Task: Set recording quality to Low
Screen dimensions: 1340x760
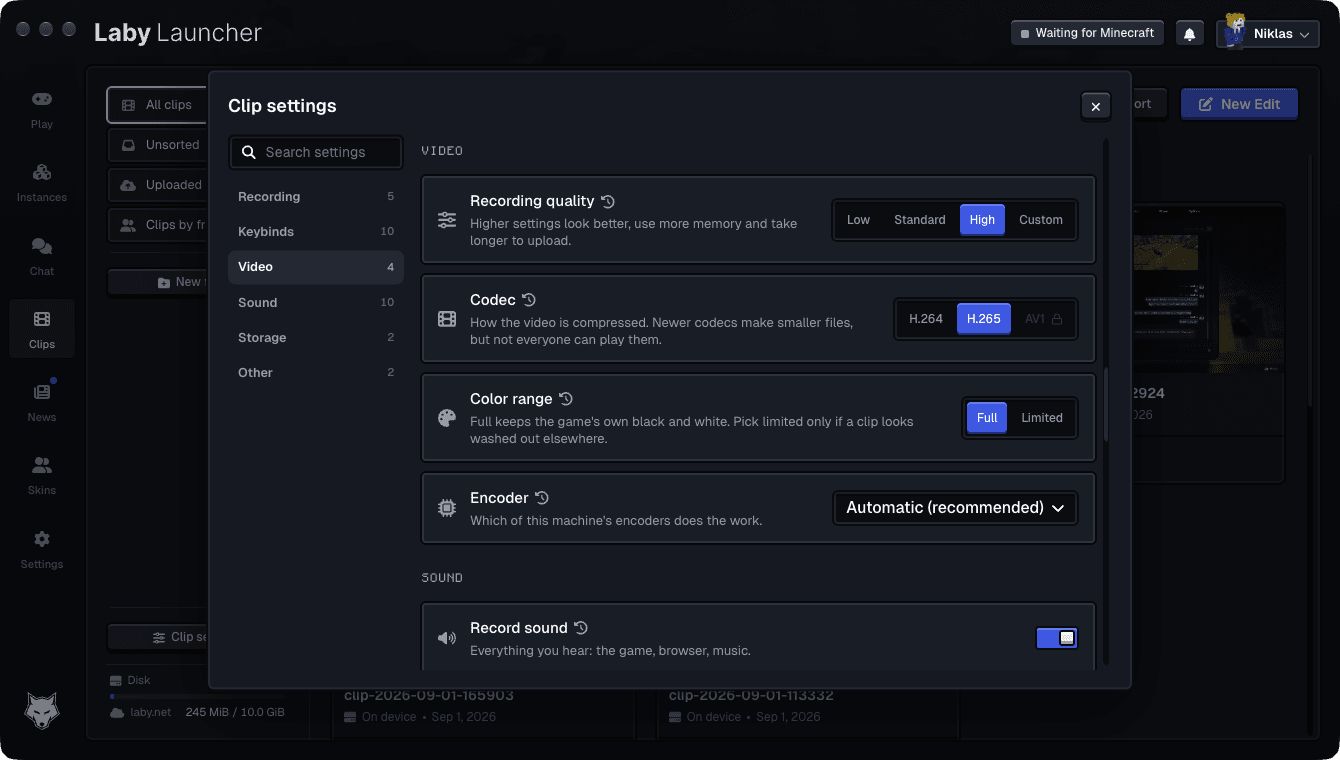Action: pos(858,220)
